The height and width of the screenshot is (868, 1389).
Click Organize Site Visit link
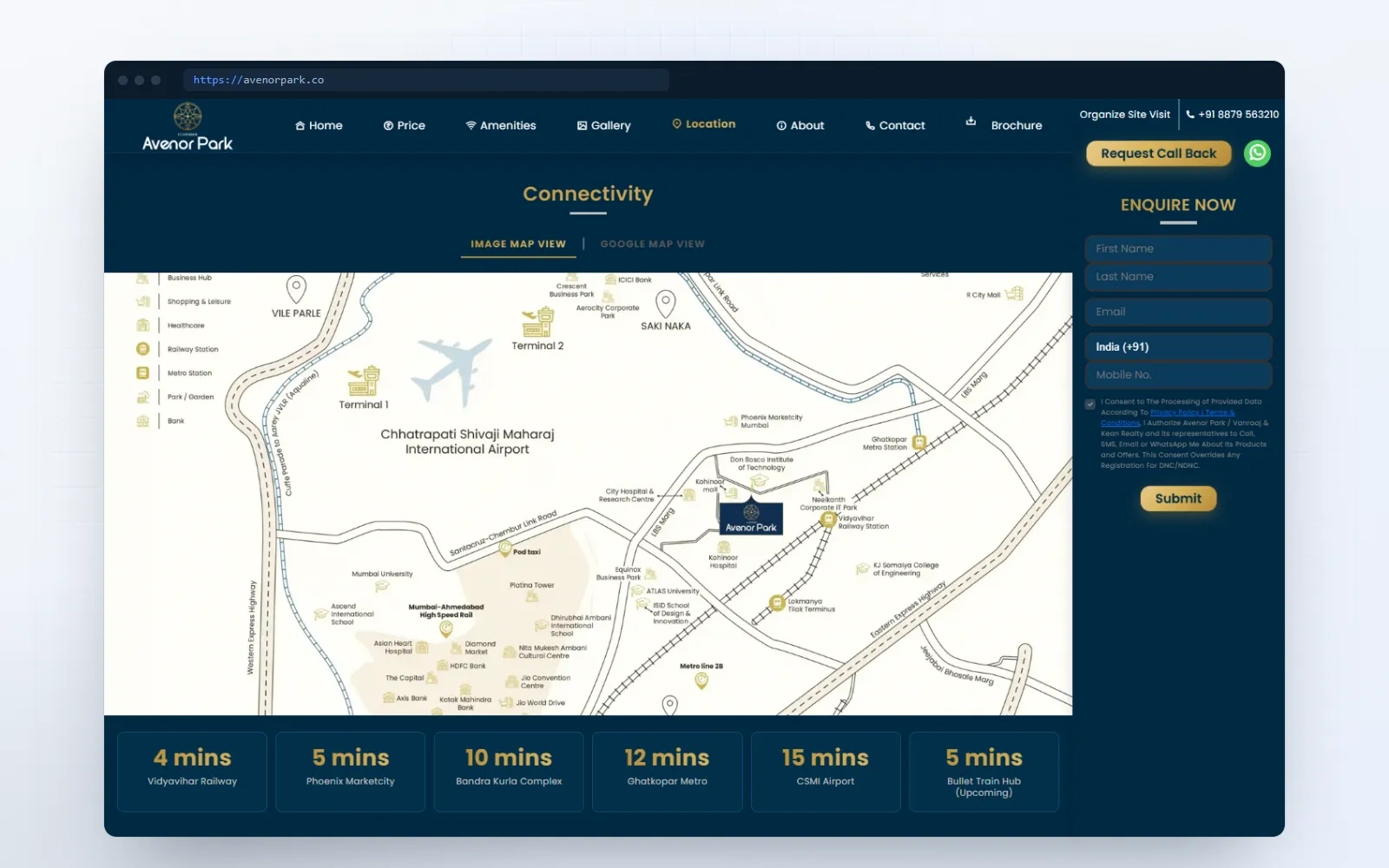coord(1125,115)
